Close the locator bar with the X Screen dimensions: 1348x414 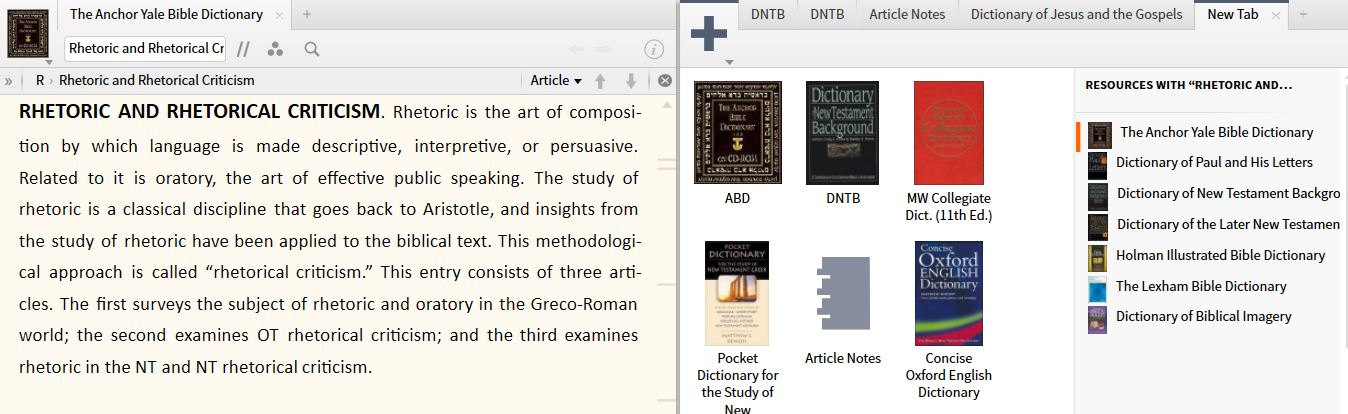[x=665, y=80]
